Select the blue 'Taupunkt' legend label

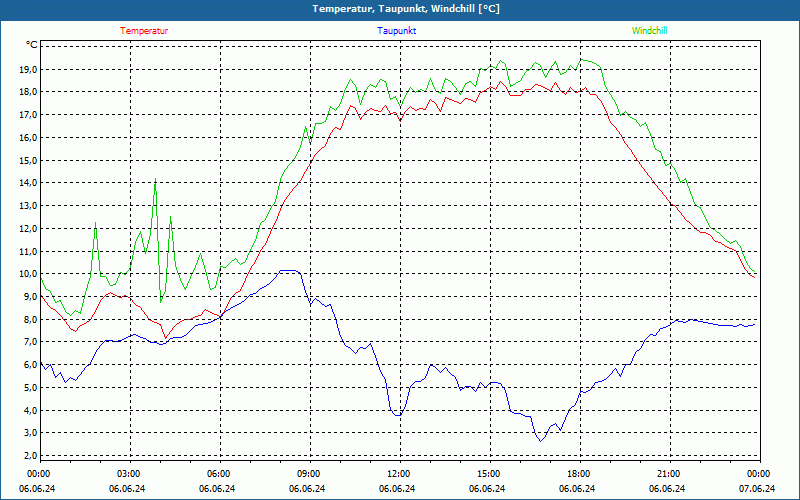tap(397, 31)
